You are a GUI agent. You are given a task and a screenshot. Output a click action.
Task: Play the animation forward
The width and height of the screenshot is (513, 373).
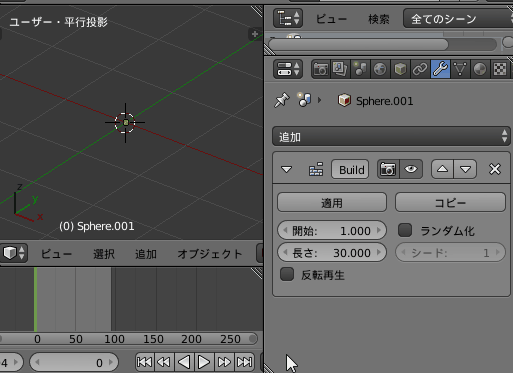pyautogui.click(x=204, y=362)
